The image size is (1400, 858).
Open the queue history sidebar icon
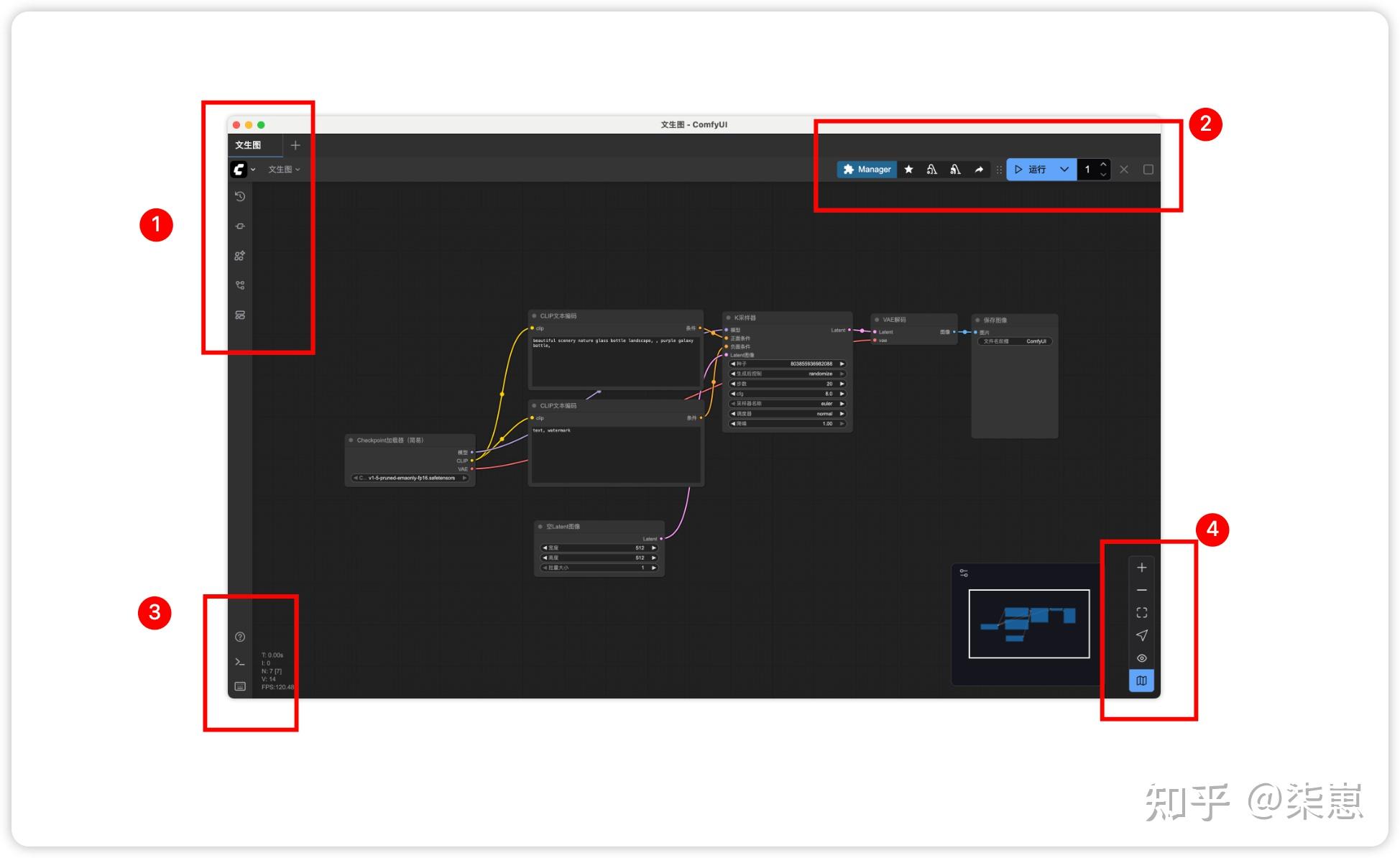(x=240, y=196)
